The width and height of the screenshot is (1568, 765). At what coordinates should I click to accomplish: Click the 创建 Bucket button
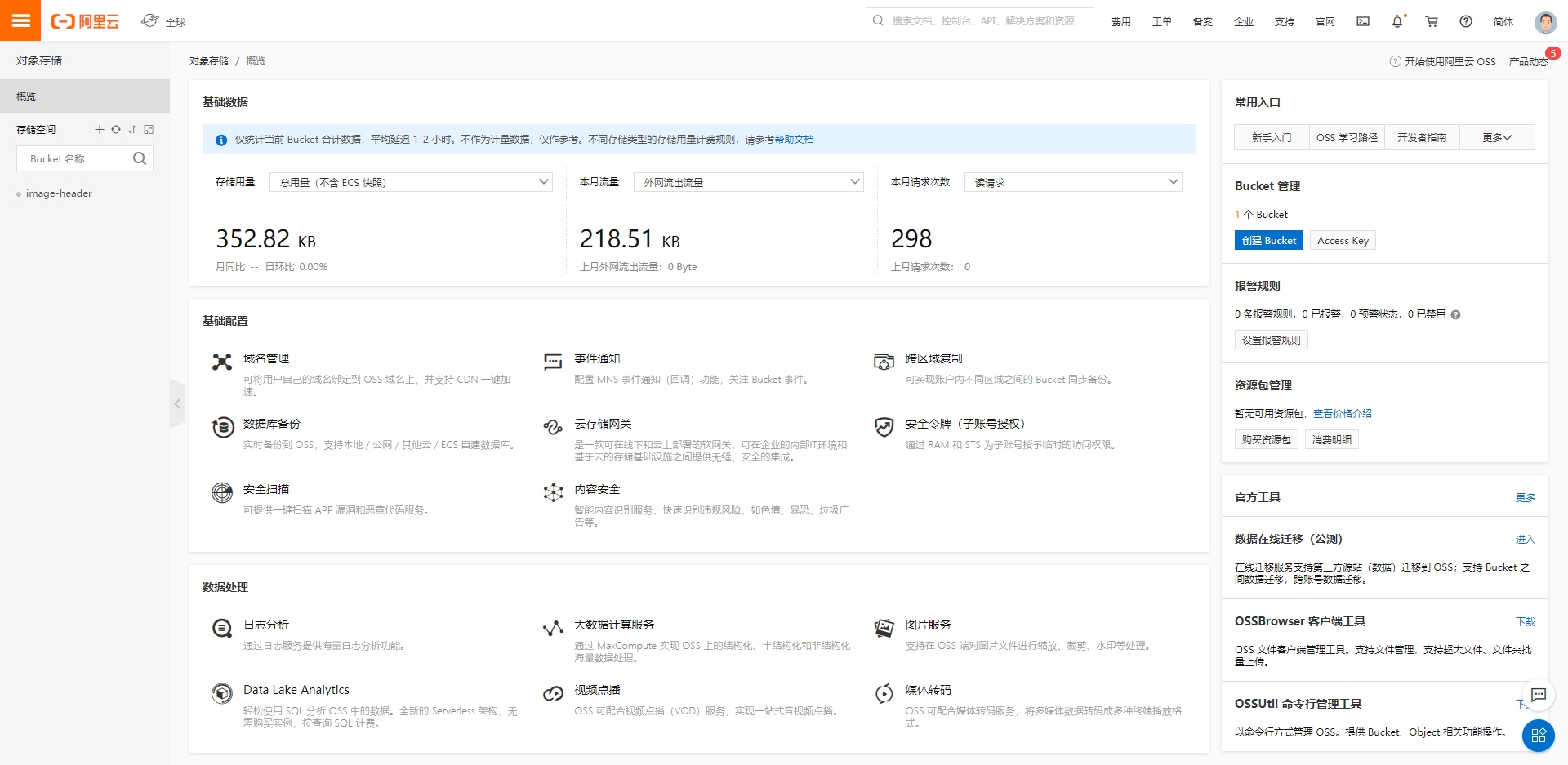tap(1268, 239)
